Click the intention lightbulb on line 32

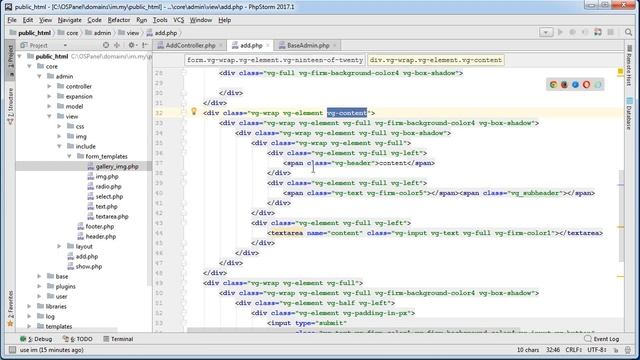pyautogui.click(x=194, y=112)
